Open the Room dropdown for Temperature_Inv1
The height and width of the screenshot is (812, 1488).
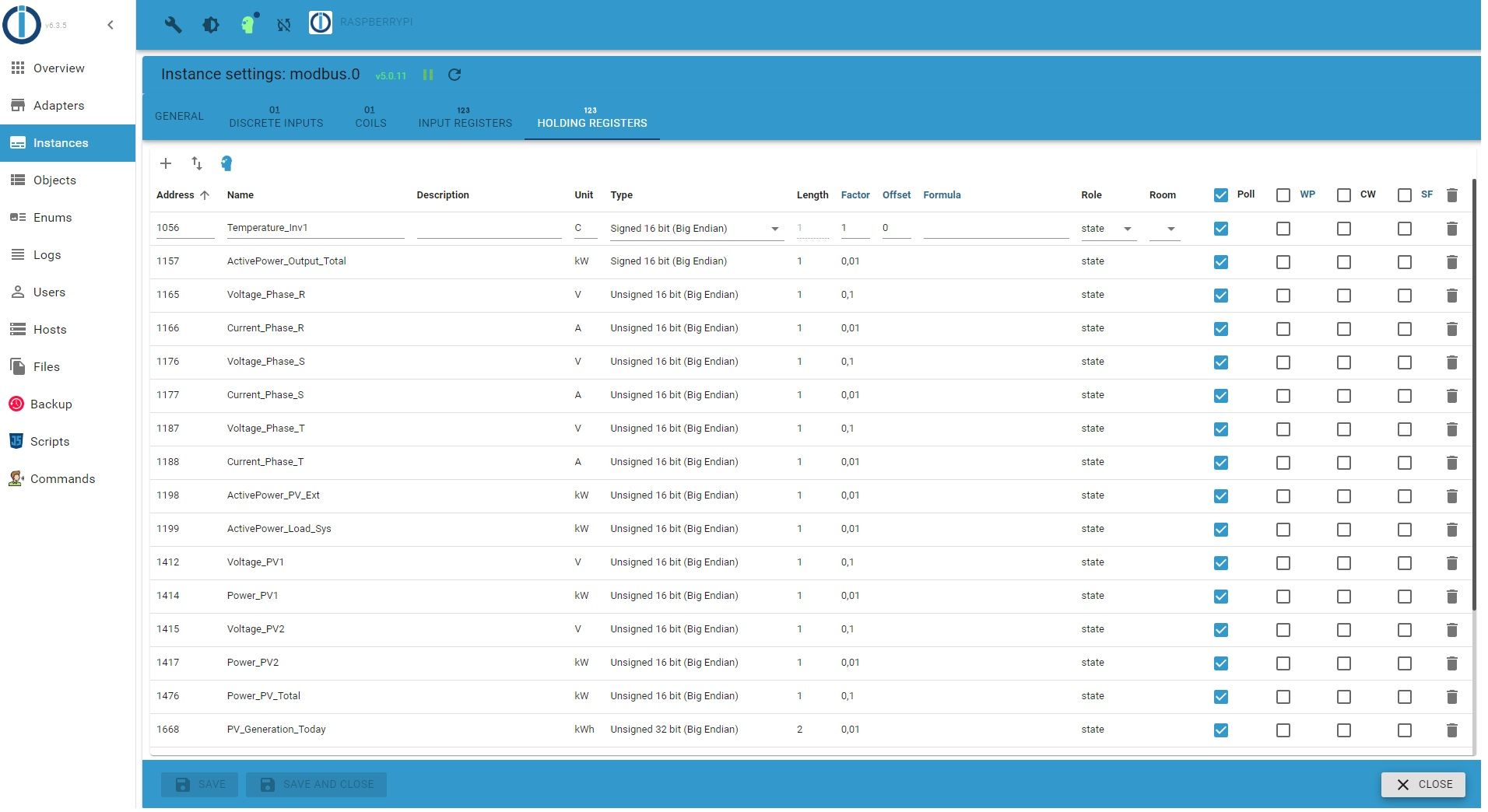[1165, 229]
